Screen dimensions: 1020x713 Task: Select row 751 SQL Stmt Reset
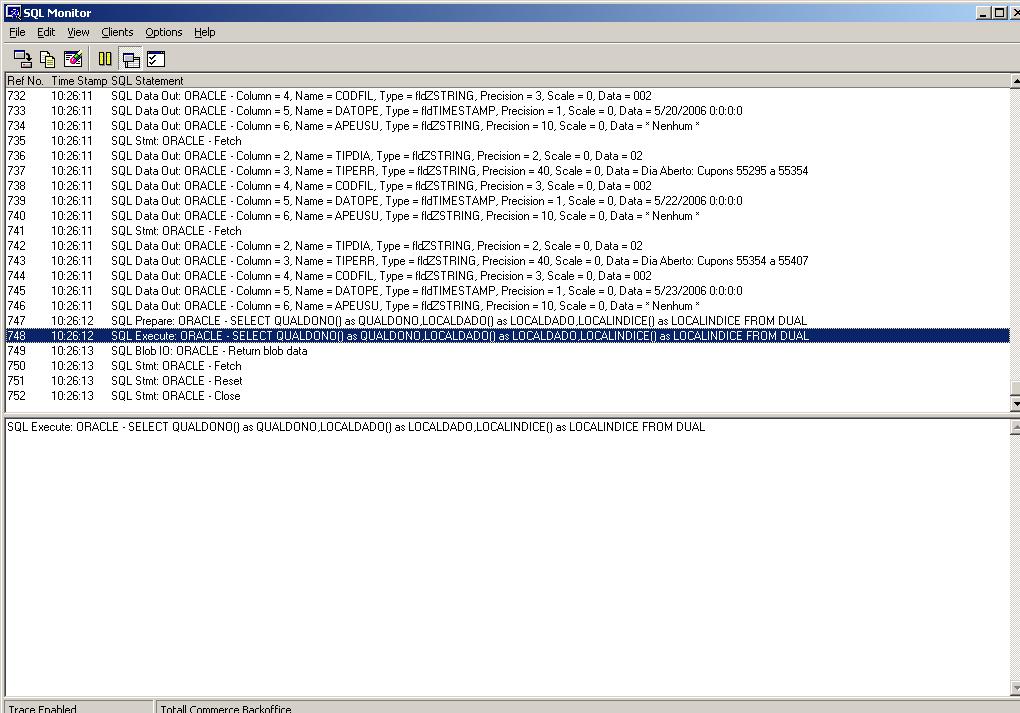(507, 380)
